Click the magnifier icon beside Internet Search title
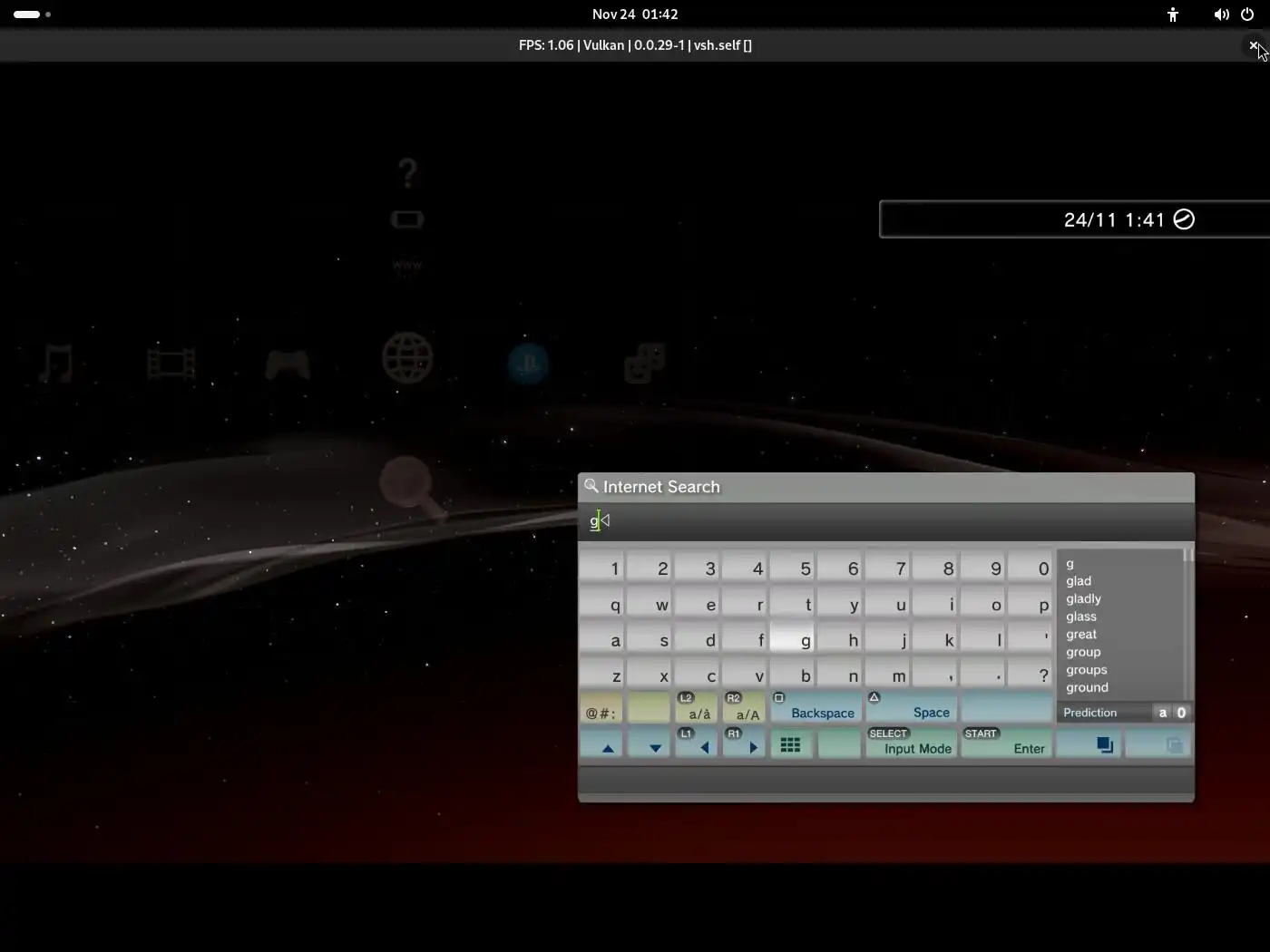This screenshot has height=952, width=1270. (x=591, y=486)
